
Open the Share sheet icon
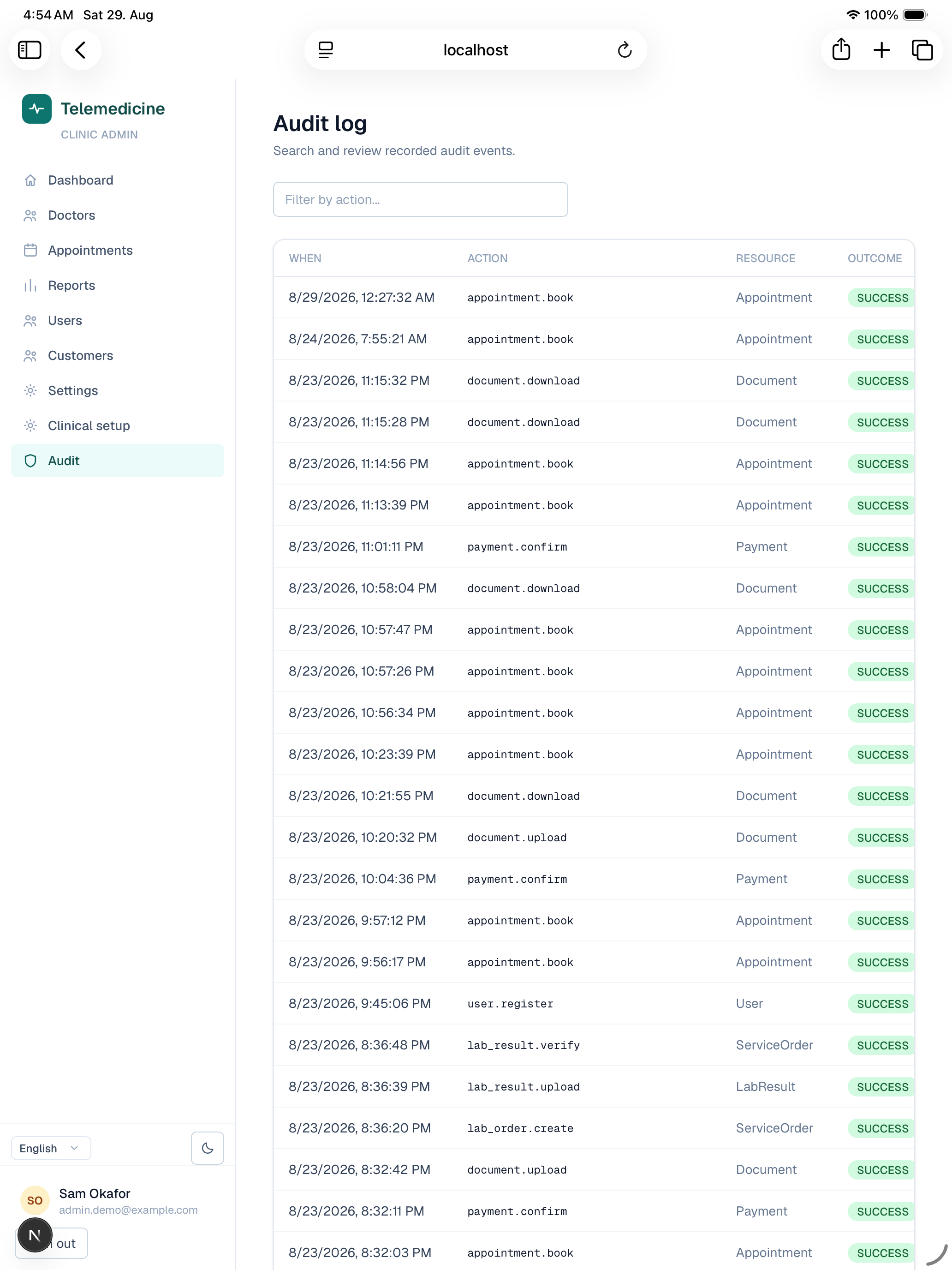[x=841, y=49]
